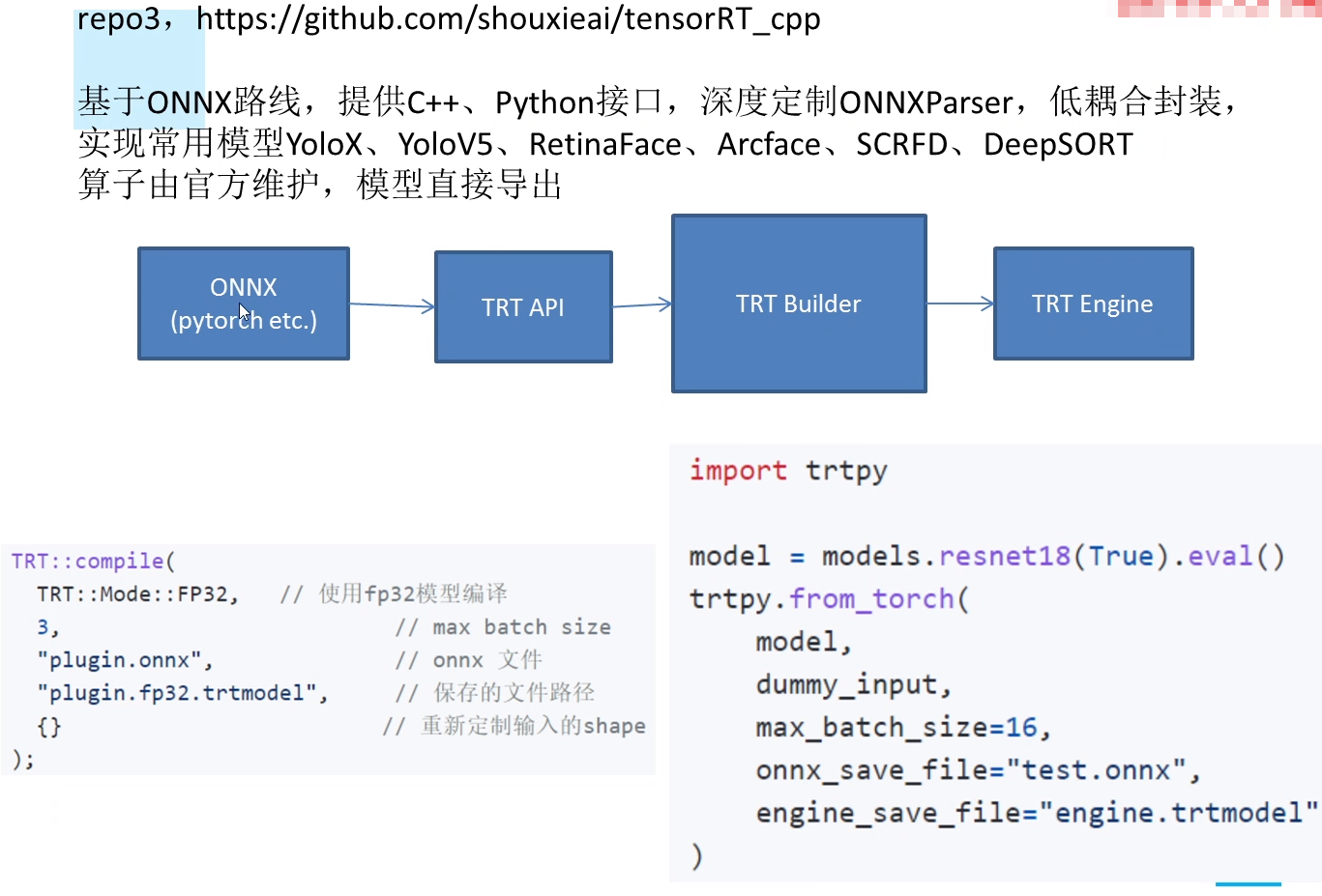Screen dimensions: 1322x896
Task: Click the 'SCRFD' model name
Action: point(901,144)
